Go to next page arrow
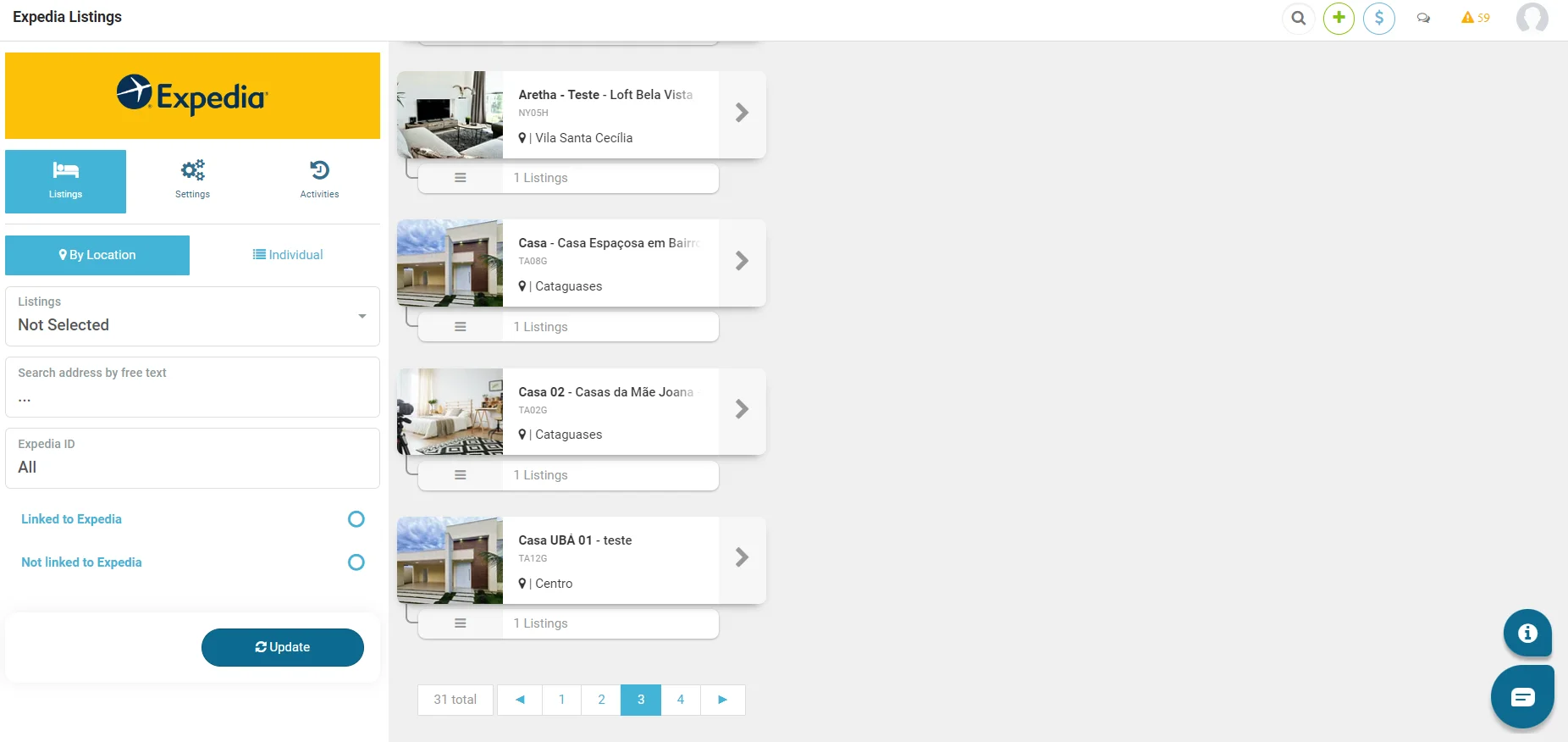The width and height of the screenshot is (1568, 742). click(x=722, y=700)
